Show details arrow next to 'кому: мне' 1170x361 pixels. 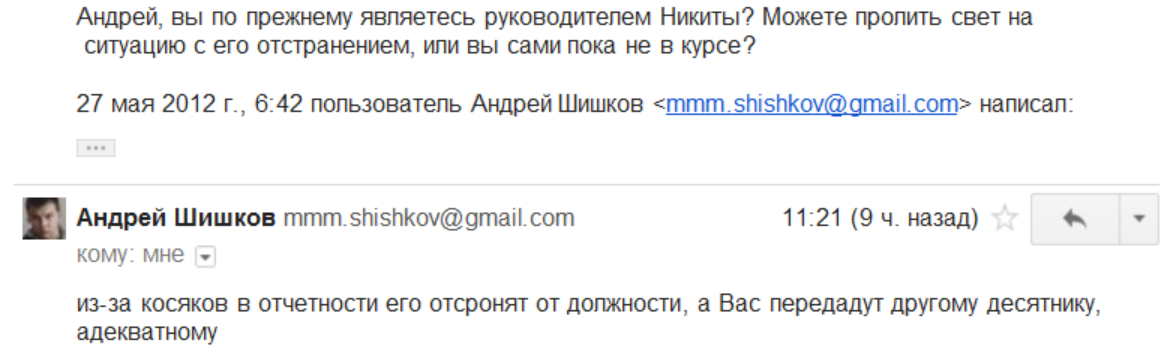click(x=205, y=257)
